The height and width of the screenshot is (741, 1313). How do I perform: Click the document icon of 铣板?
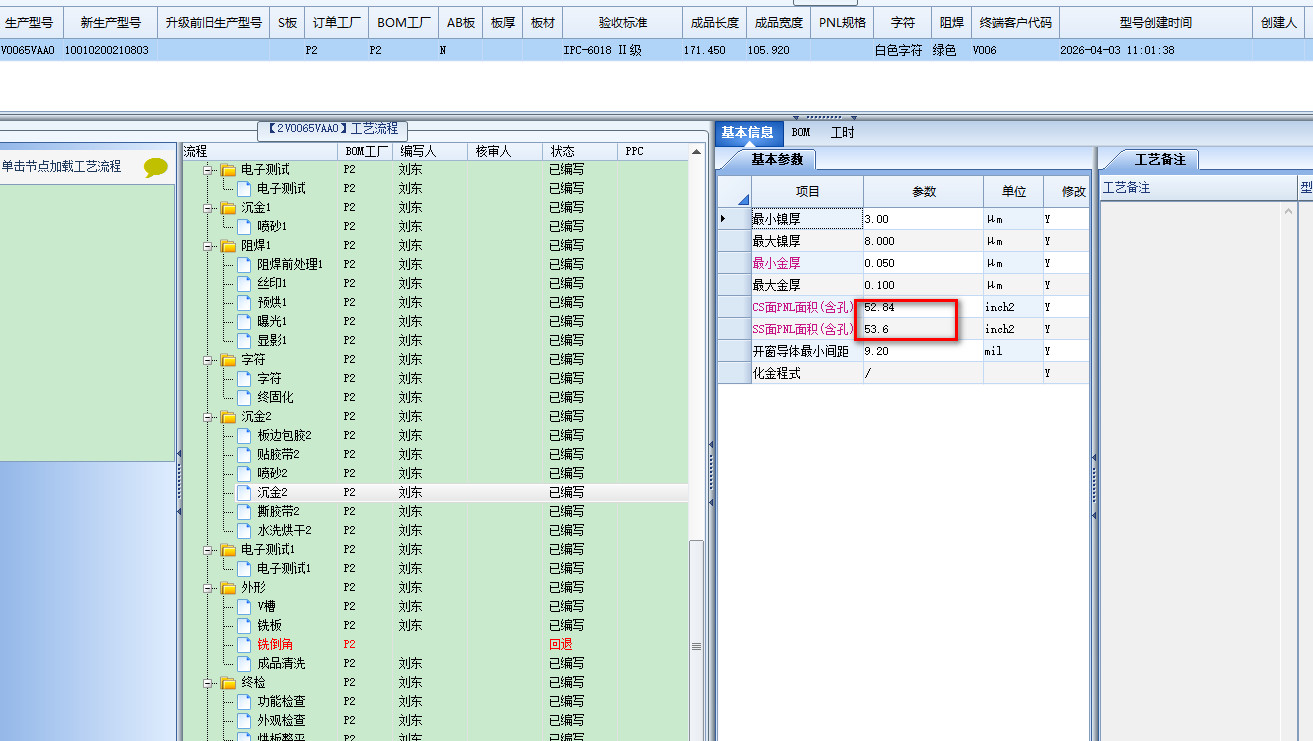tap(244, 625)
